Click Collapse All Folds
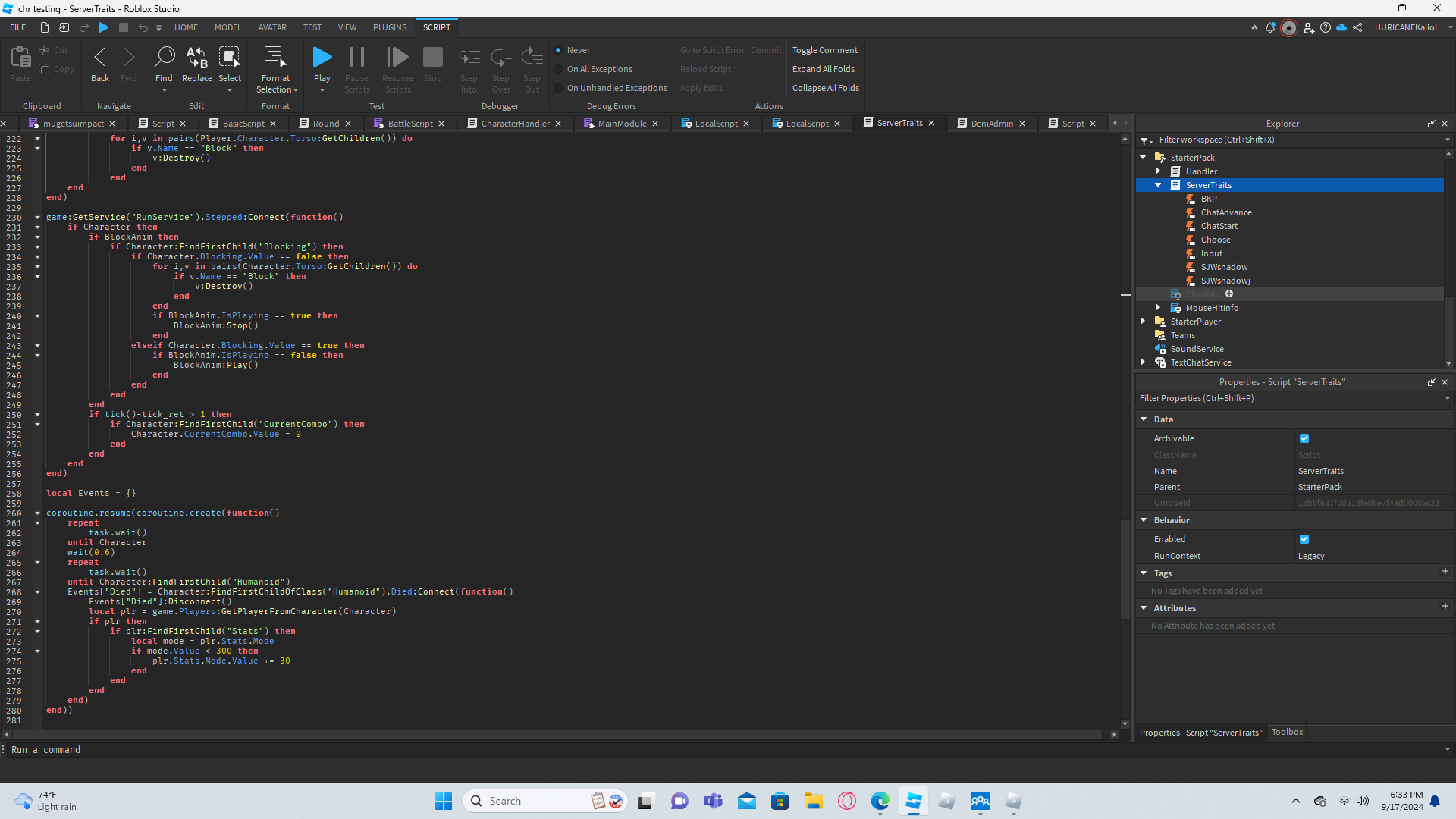 (x=826, y=88)
